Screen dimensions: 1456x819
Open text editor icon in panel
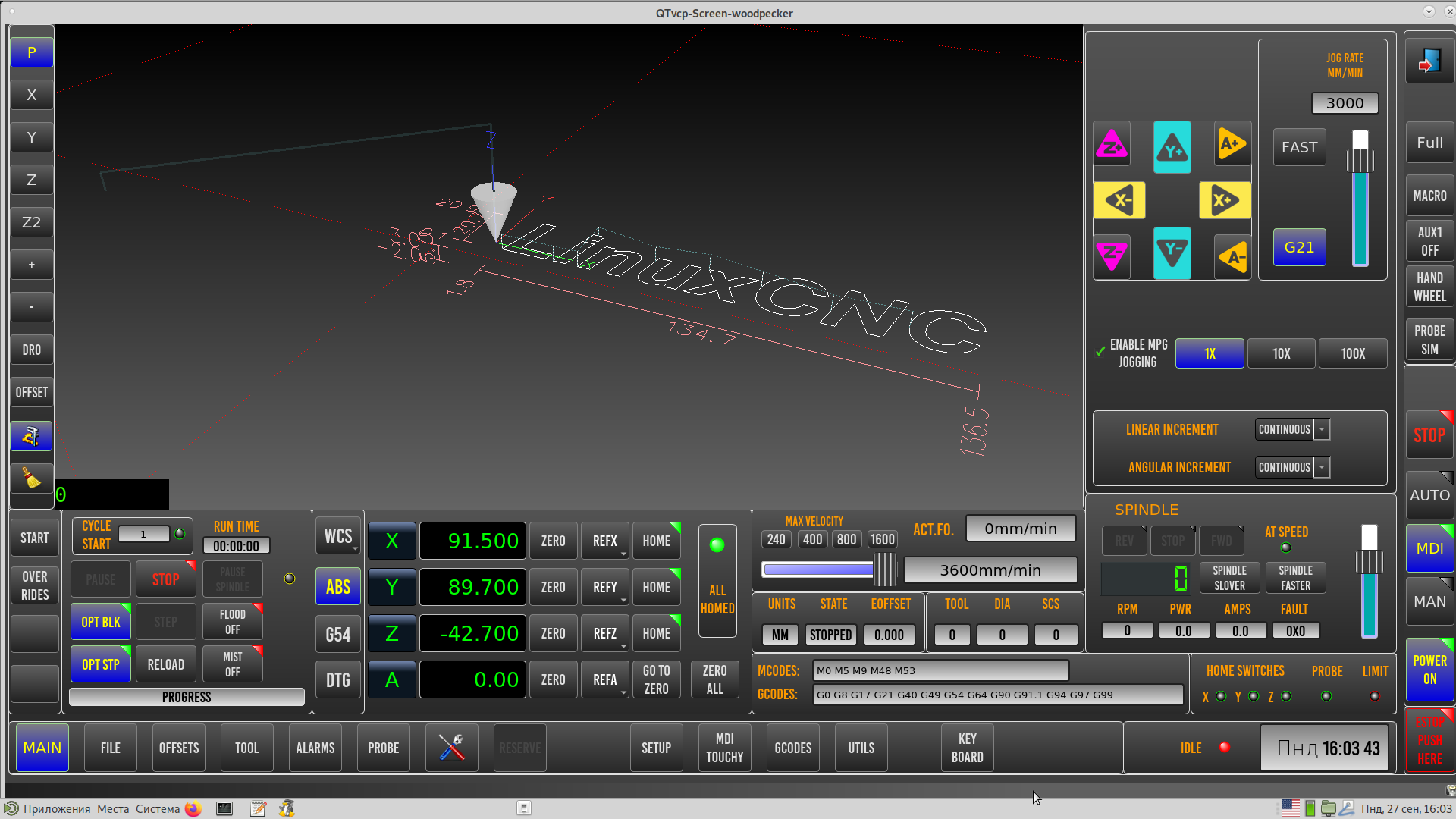(x=258, y=808)
